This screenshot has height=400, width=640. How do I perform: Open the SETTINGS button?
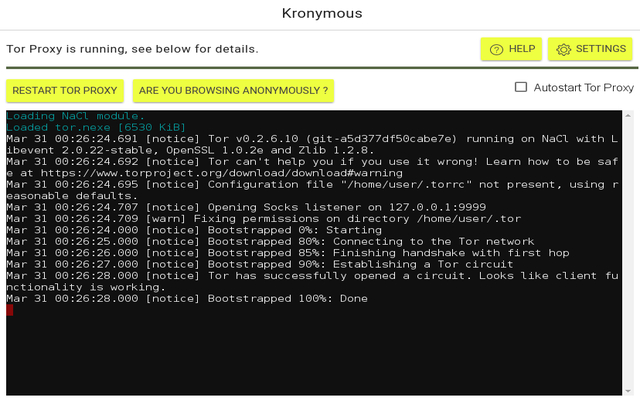tap(590, 49)
